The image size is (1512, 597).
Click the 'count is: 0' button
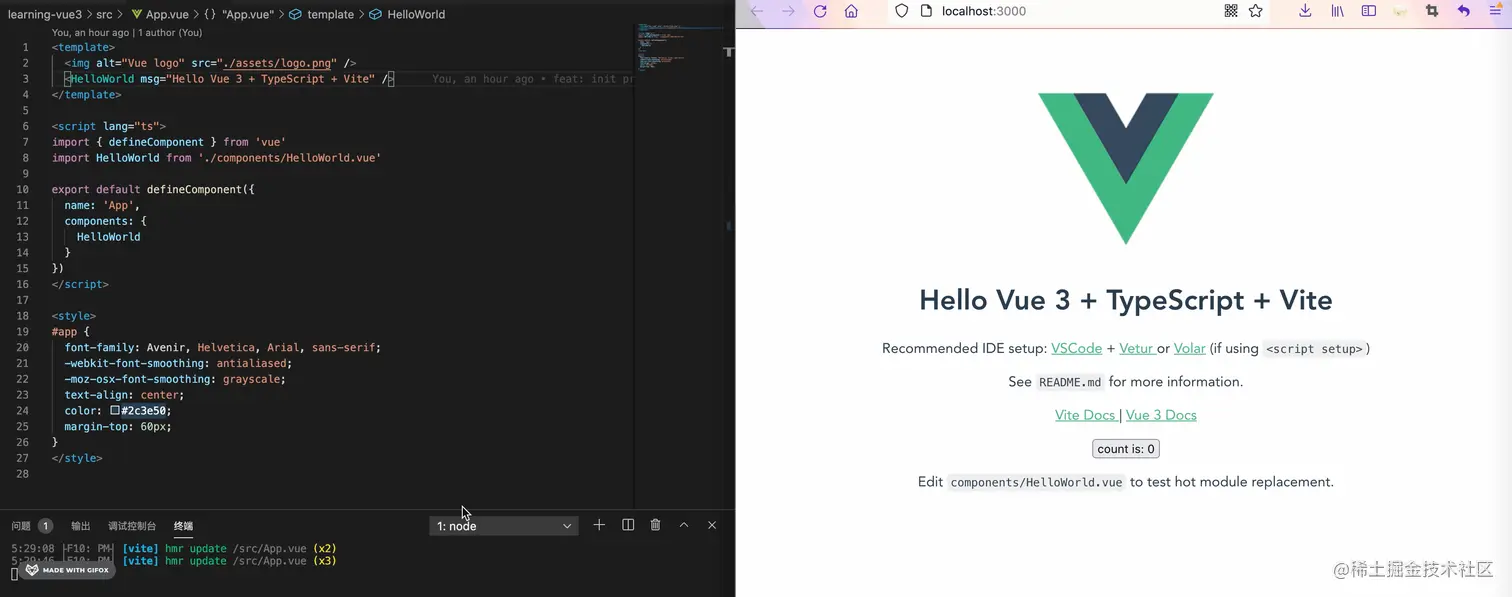[1126, 449]
